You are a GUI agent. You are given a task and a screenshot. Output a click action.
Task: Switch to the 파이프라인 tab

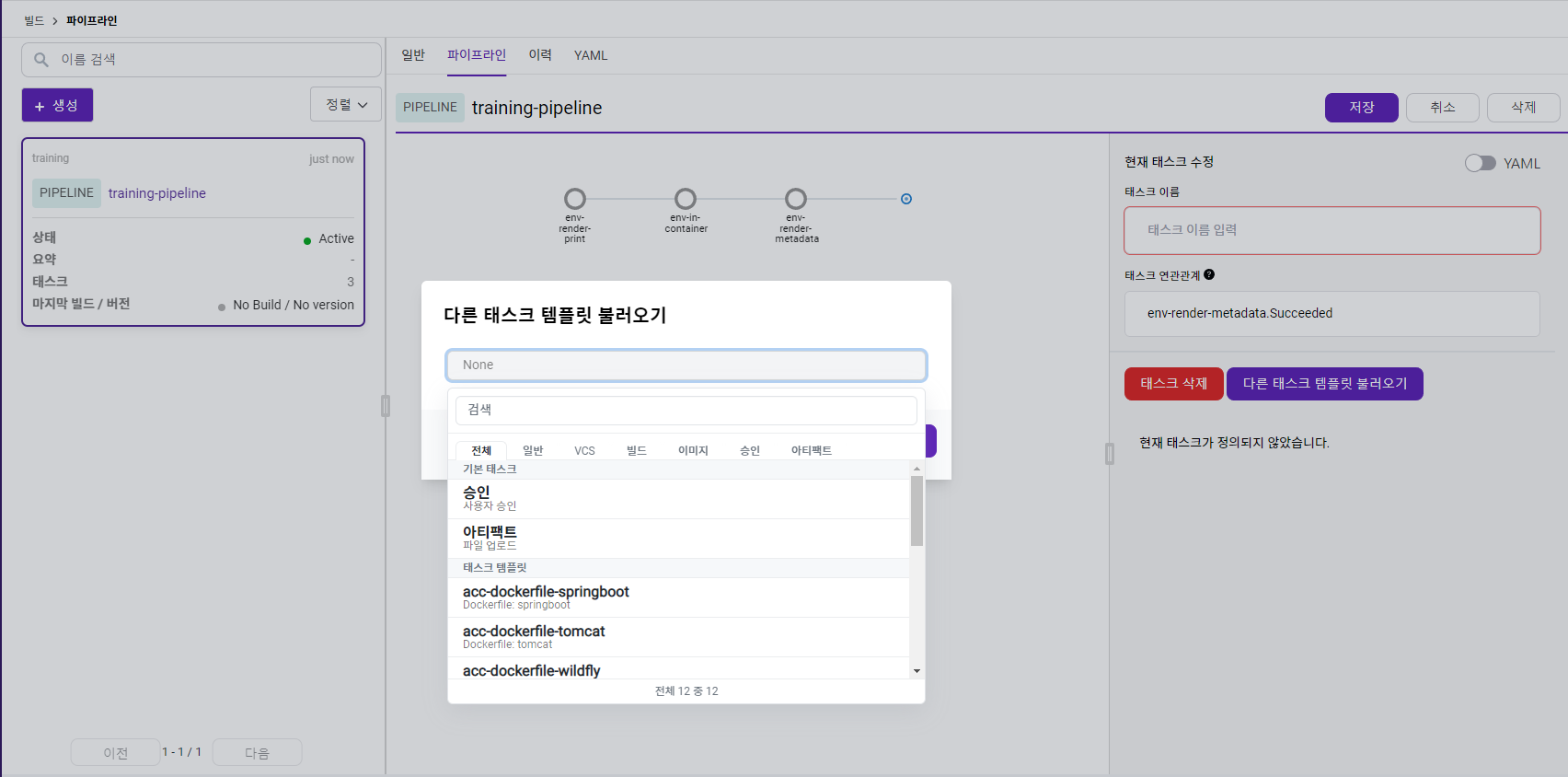(477, 55)
